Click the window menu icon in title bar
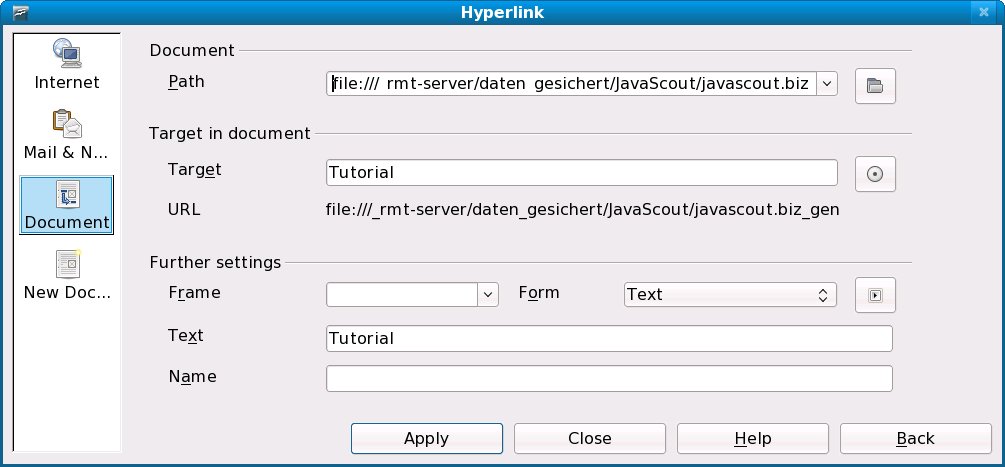 (15, 12)
